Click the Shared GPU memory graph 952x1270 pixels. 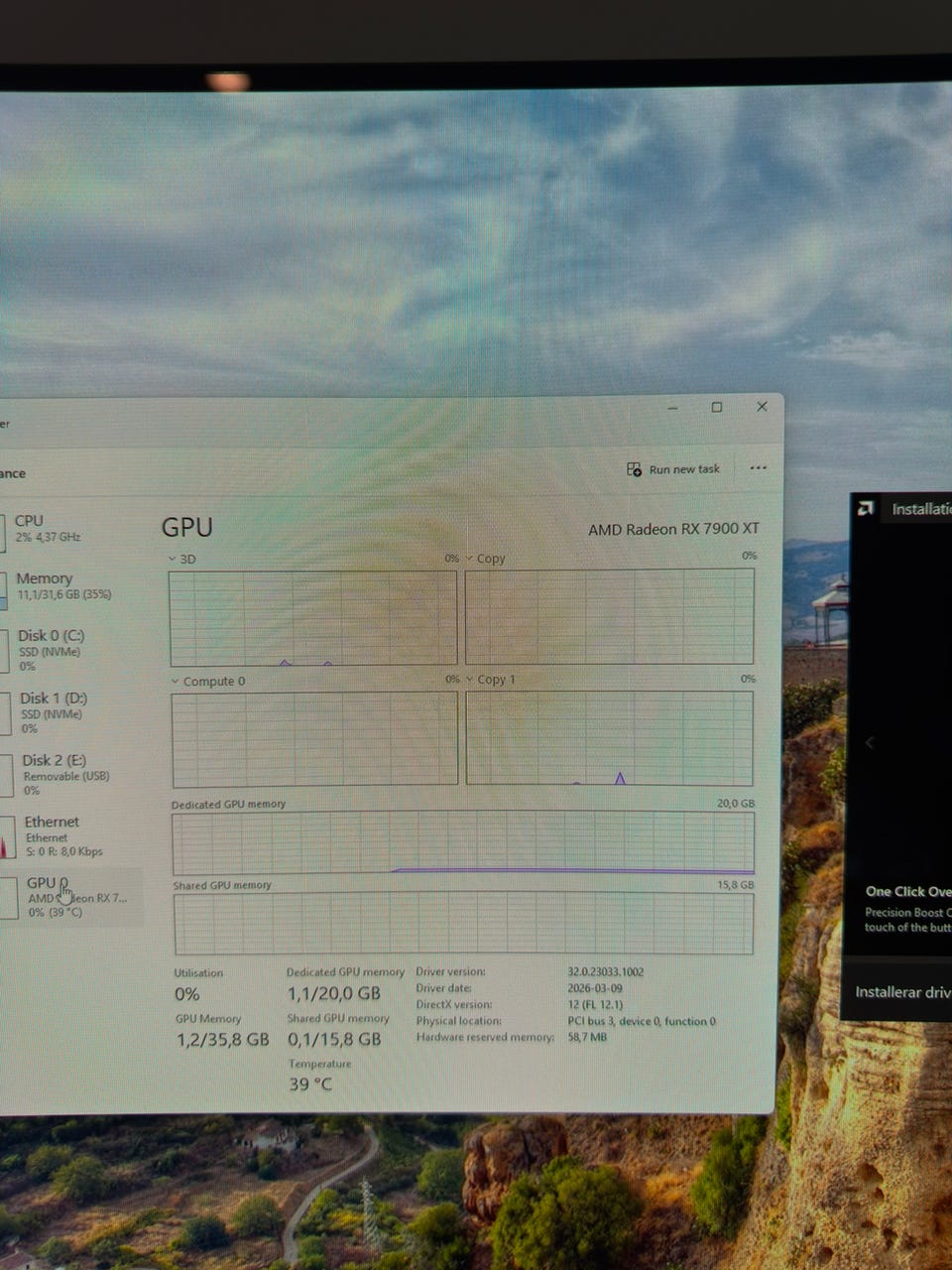(464, 924)
